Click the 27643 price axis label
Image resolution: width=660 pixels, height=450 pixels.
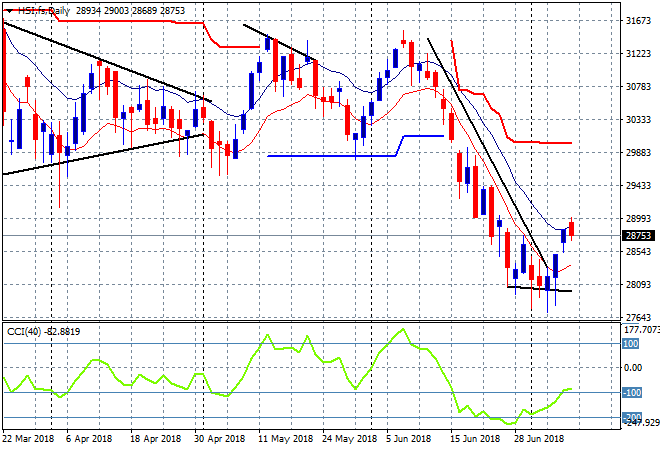click(636, 318)
